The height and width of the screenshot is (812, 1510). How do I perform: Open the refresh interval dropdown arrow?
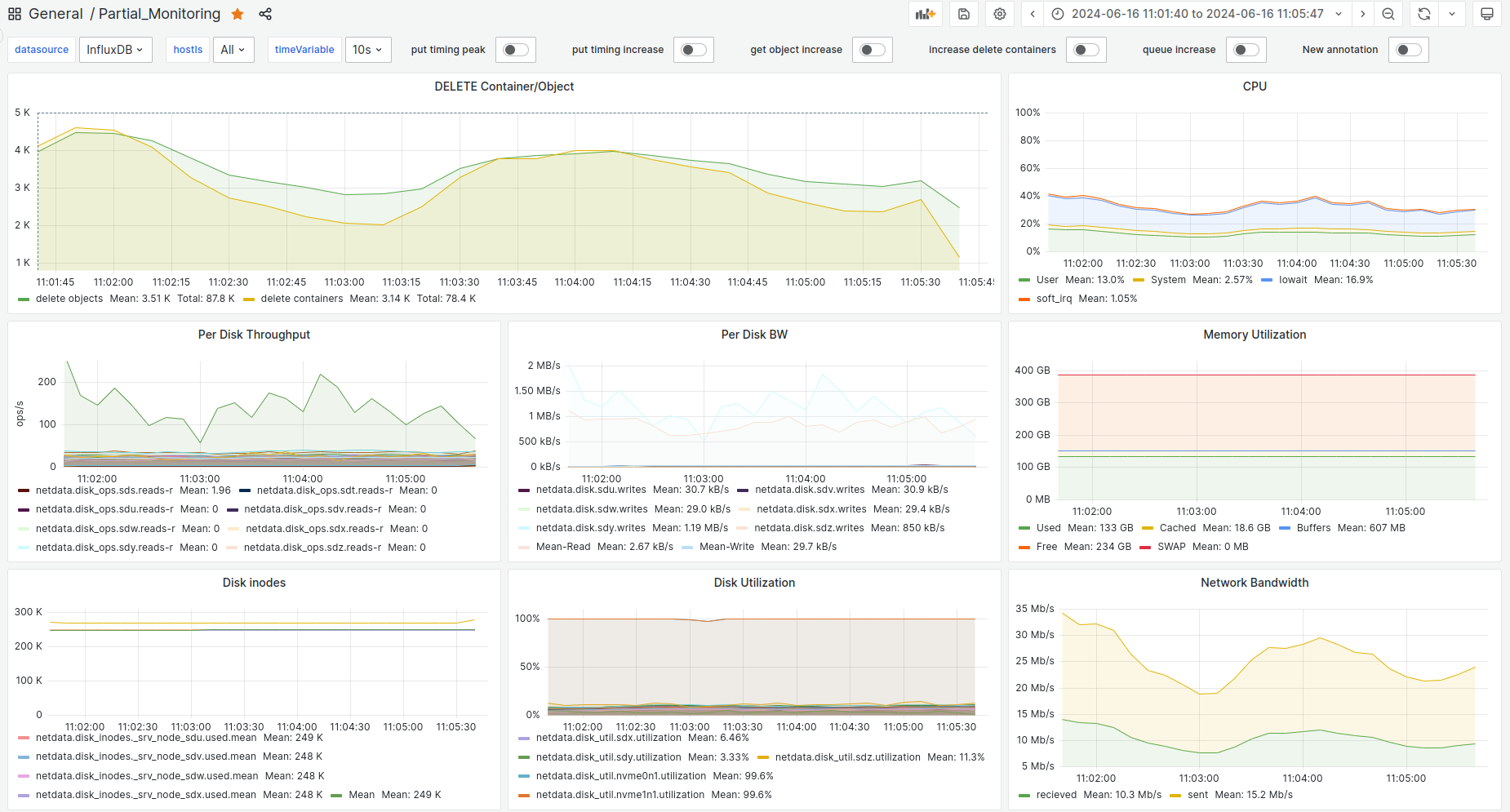click(x=1452, y=14)
